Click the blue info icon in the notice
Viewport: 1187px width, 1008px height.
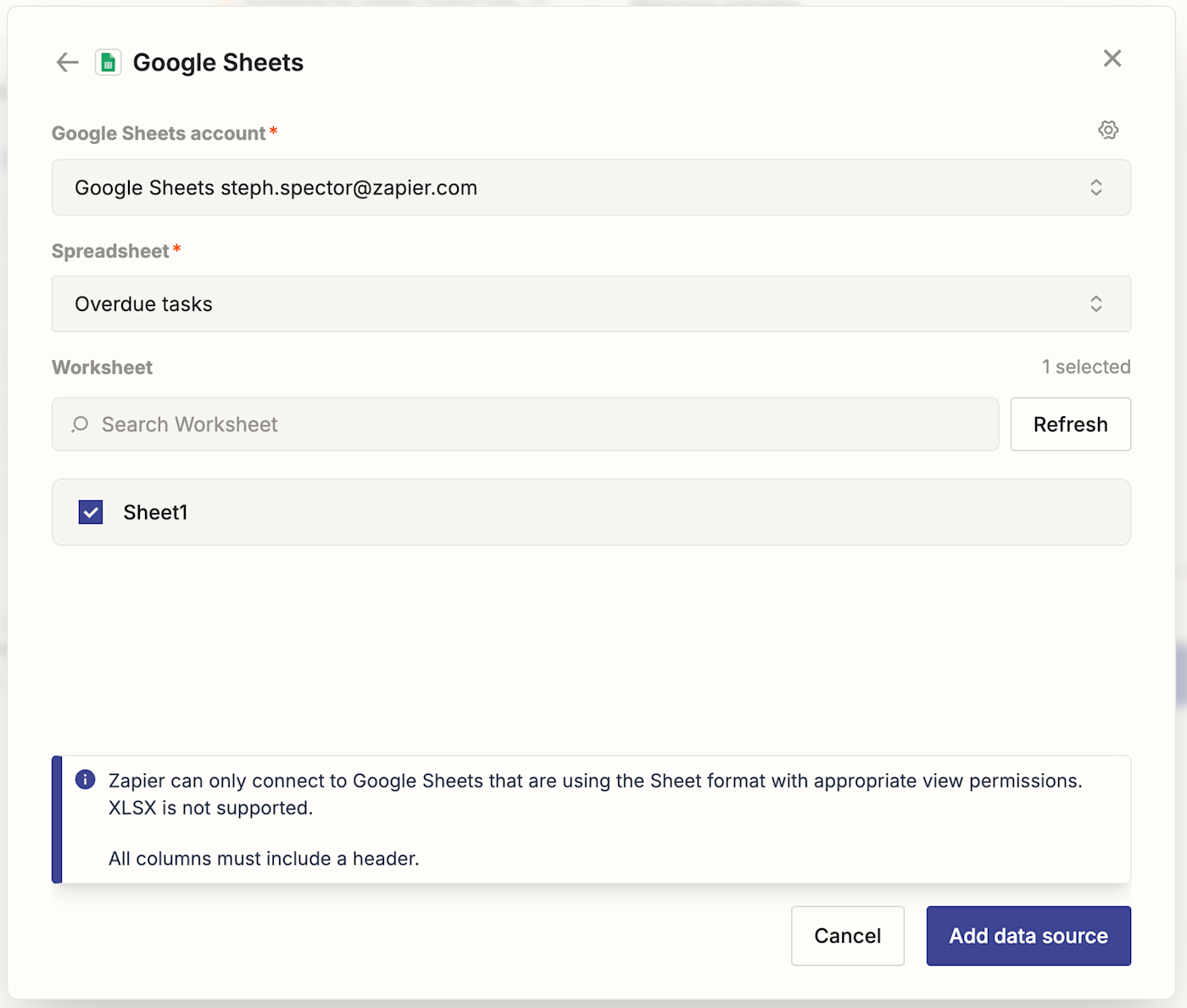click(86, 780)
